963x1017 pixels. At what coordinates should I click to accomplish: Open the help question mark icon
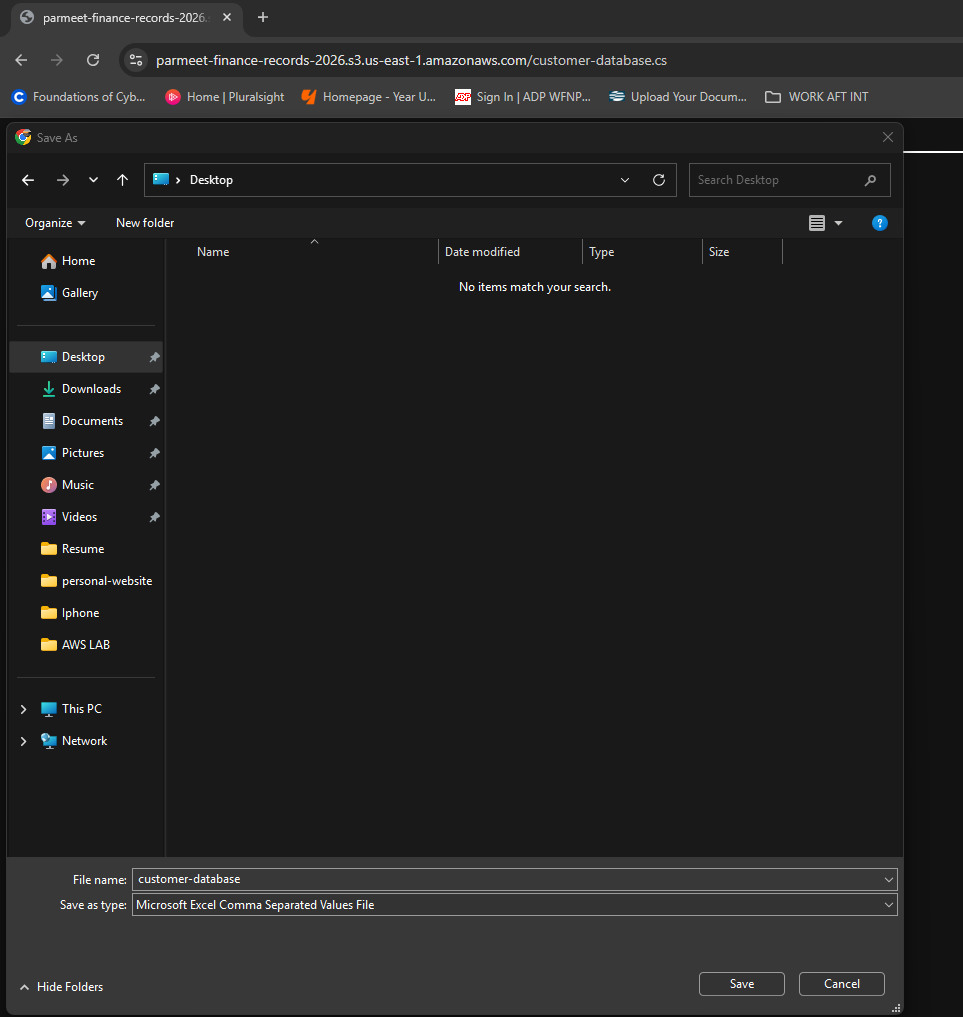point(879,223)
